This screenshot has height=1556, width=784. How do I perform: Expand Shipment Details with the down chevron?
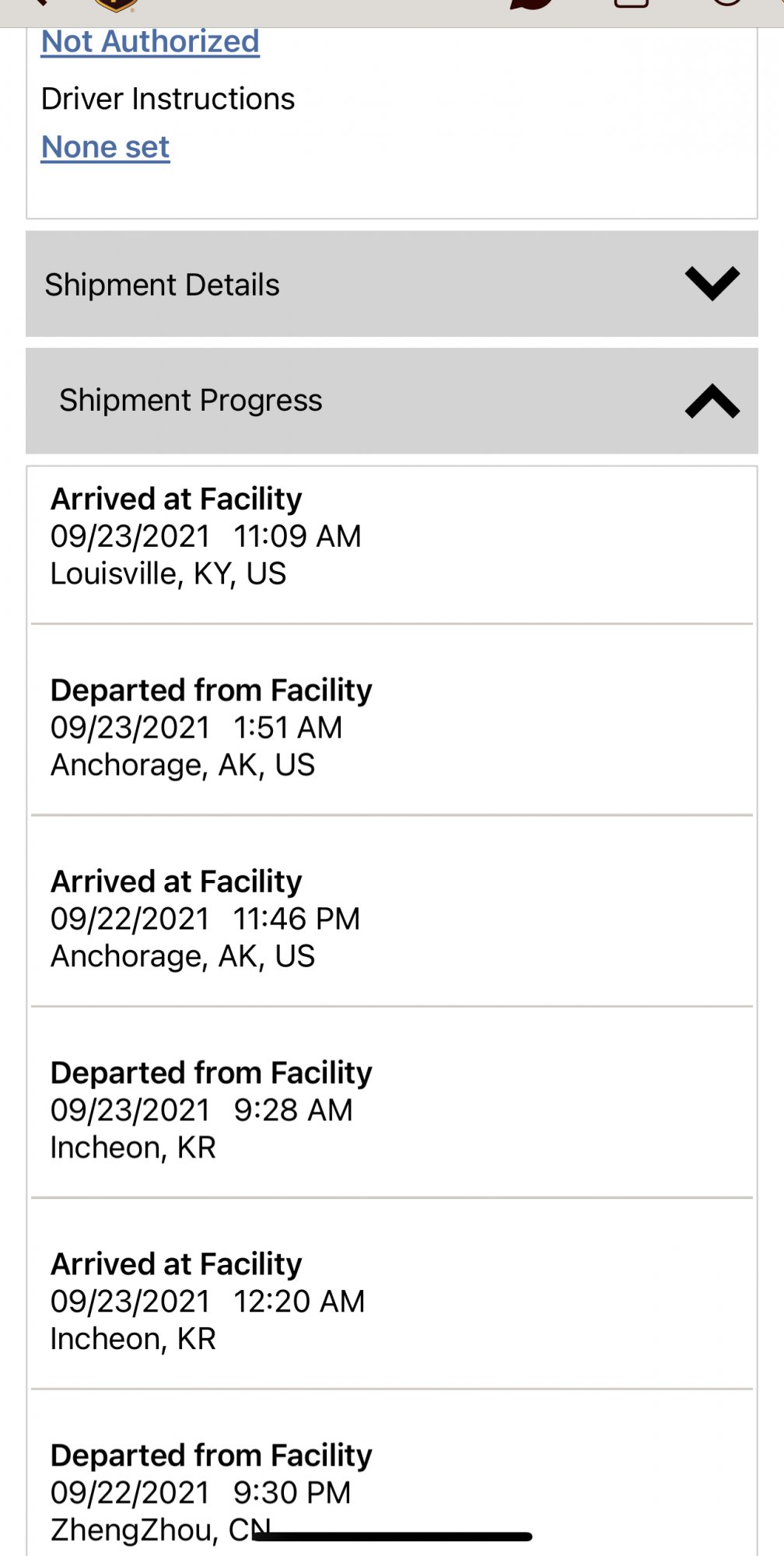coord(712,284)
